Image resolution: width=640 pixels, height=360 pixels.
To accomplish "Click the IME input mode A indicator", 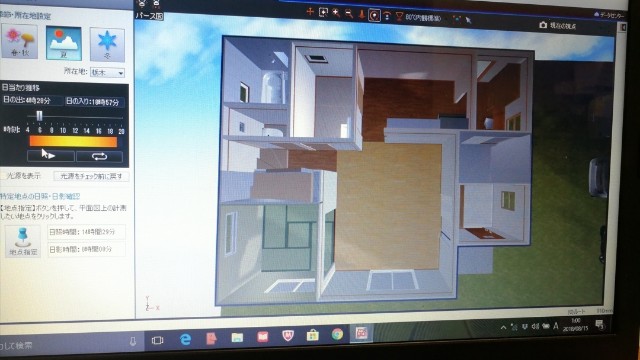I will tap(556, 326).
